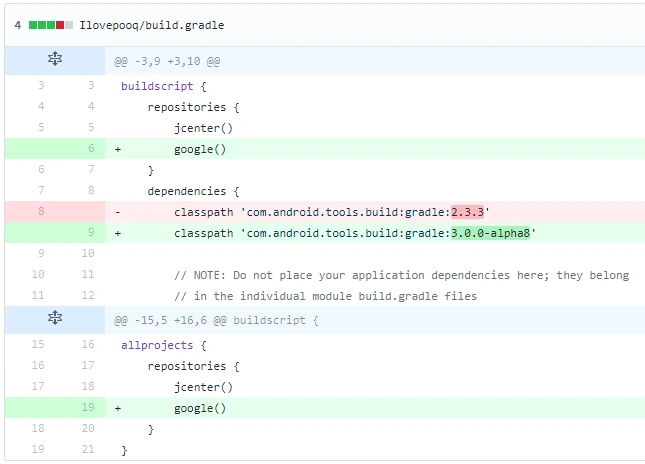The height and width of the screenshot is (464, 645).
Task: Expand hidden lines above allprojects block
Action: coord(55,318)
